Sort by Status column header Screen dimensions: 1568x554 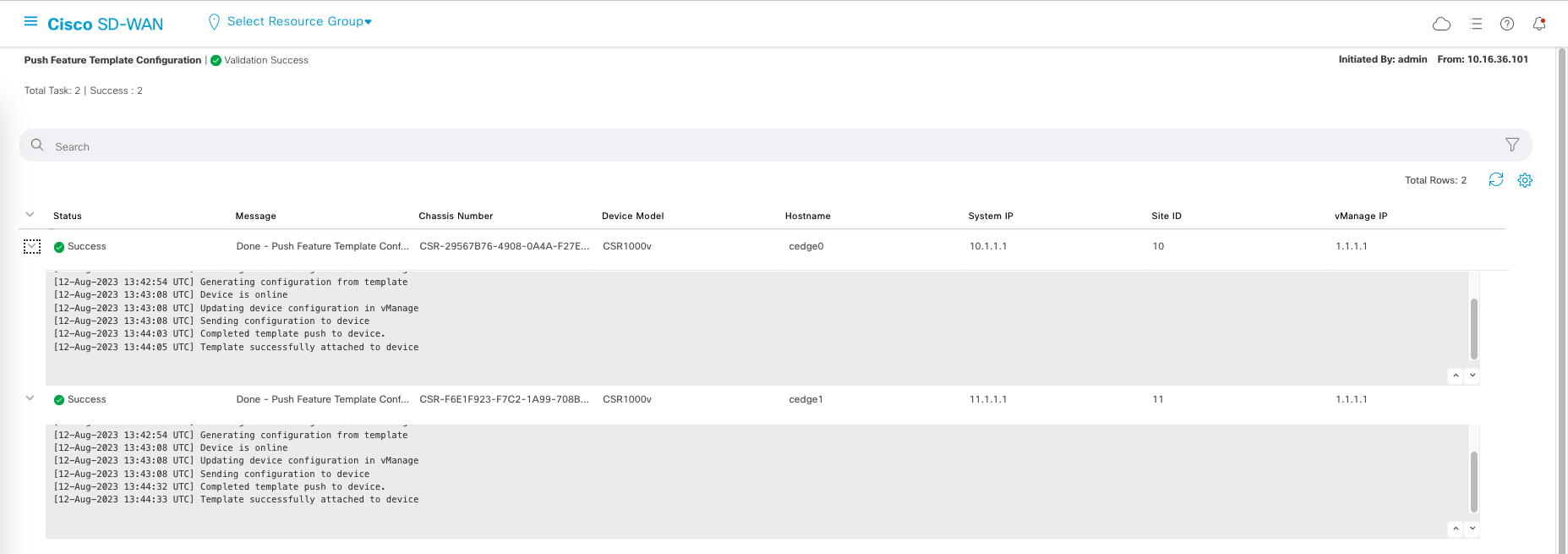click(68, 216)
